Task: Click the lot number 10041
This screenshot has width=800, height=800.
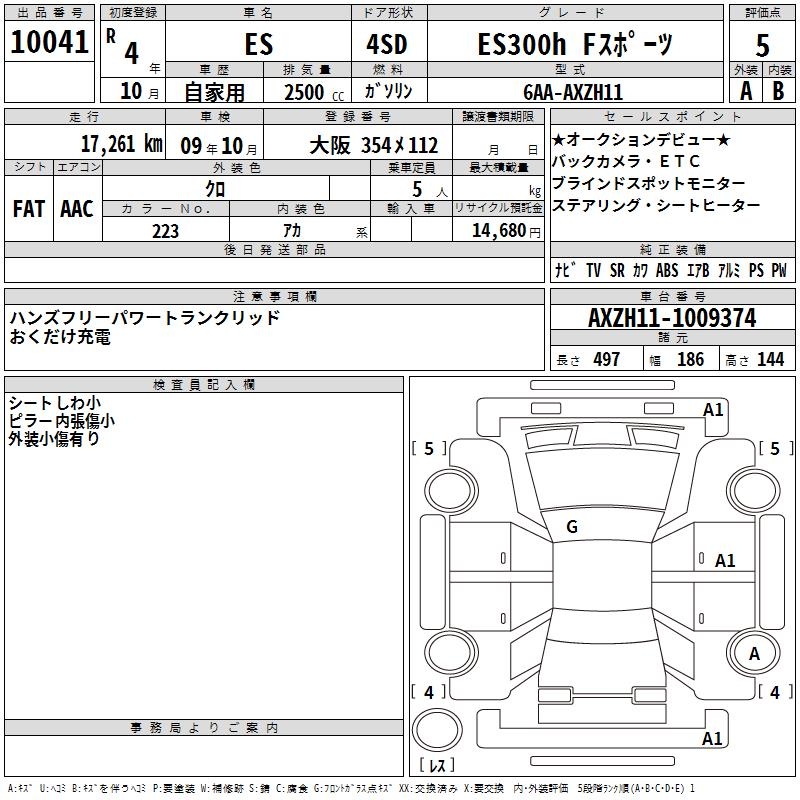Action: pyautogui.click(x=49, y=42)
